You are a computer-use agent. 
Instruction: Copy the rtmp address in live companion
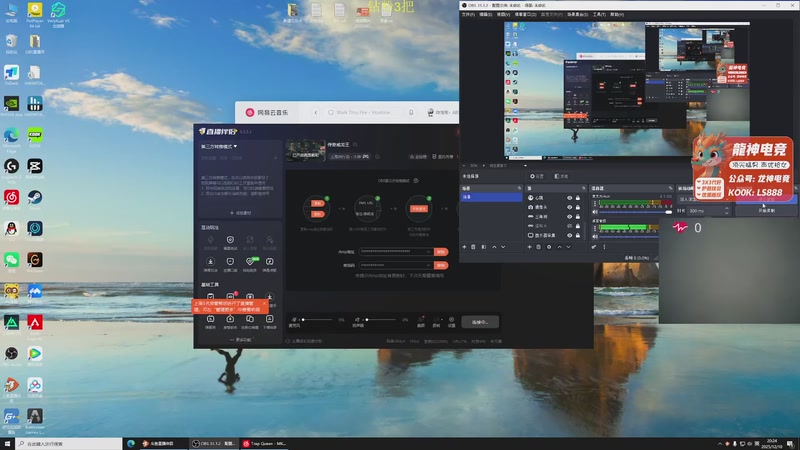[441, 252]
